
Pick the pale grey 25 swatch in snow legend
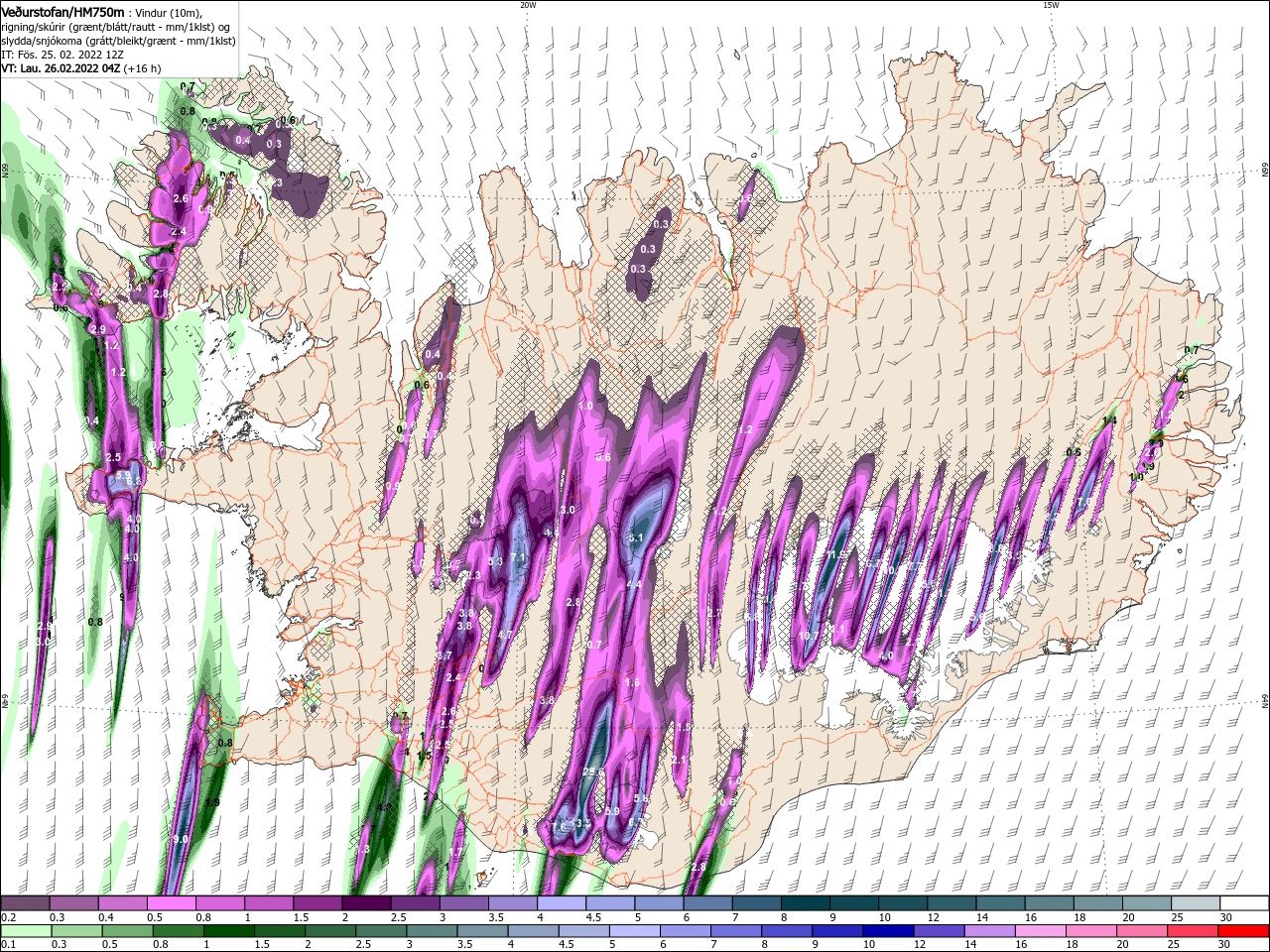click(x=1196, y=903)
